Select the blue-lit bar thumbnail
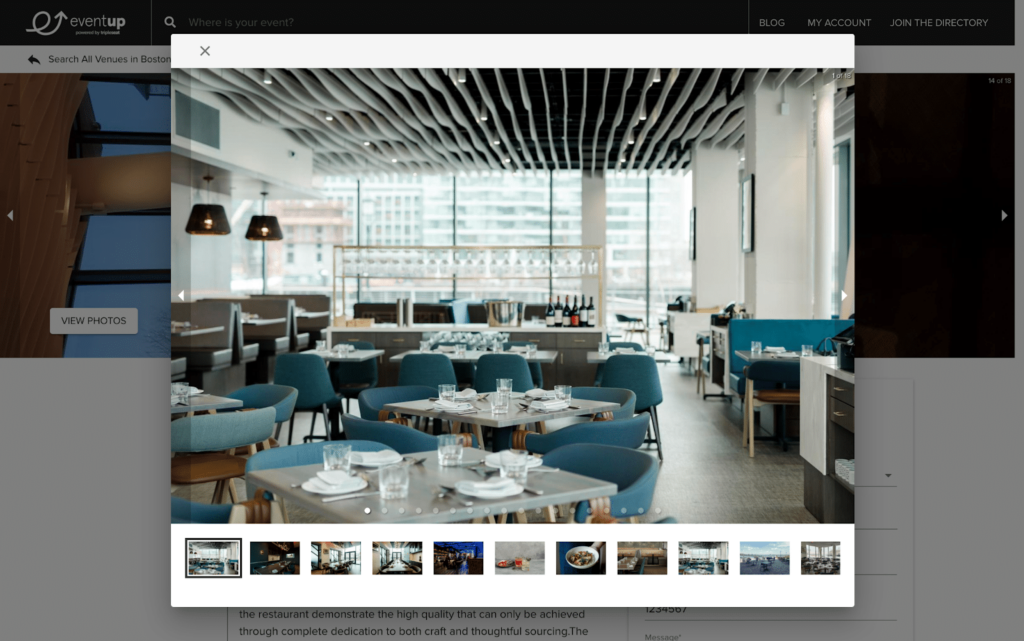 (458, 558)
